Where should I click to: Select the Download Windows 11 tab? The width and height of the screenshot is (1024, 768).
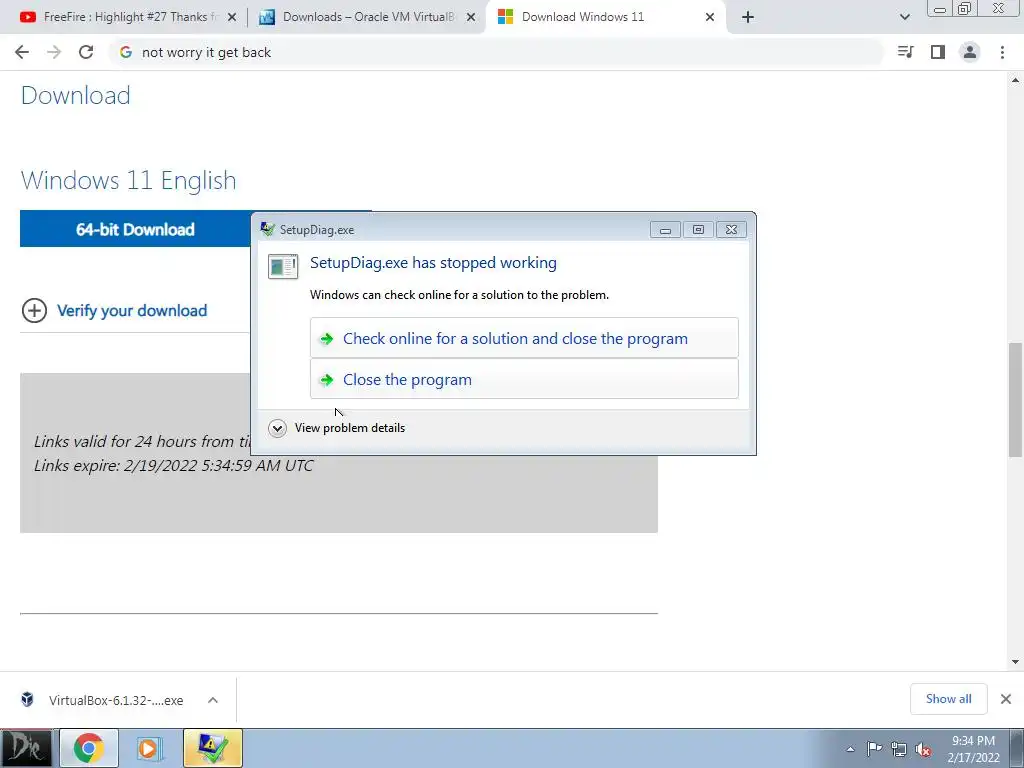pyautogui.click(x=606, y=17)
